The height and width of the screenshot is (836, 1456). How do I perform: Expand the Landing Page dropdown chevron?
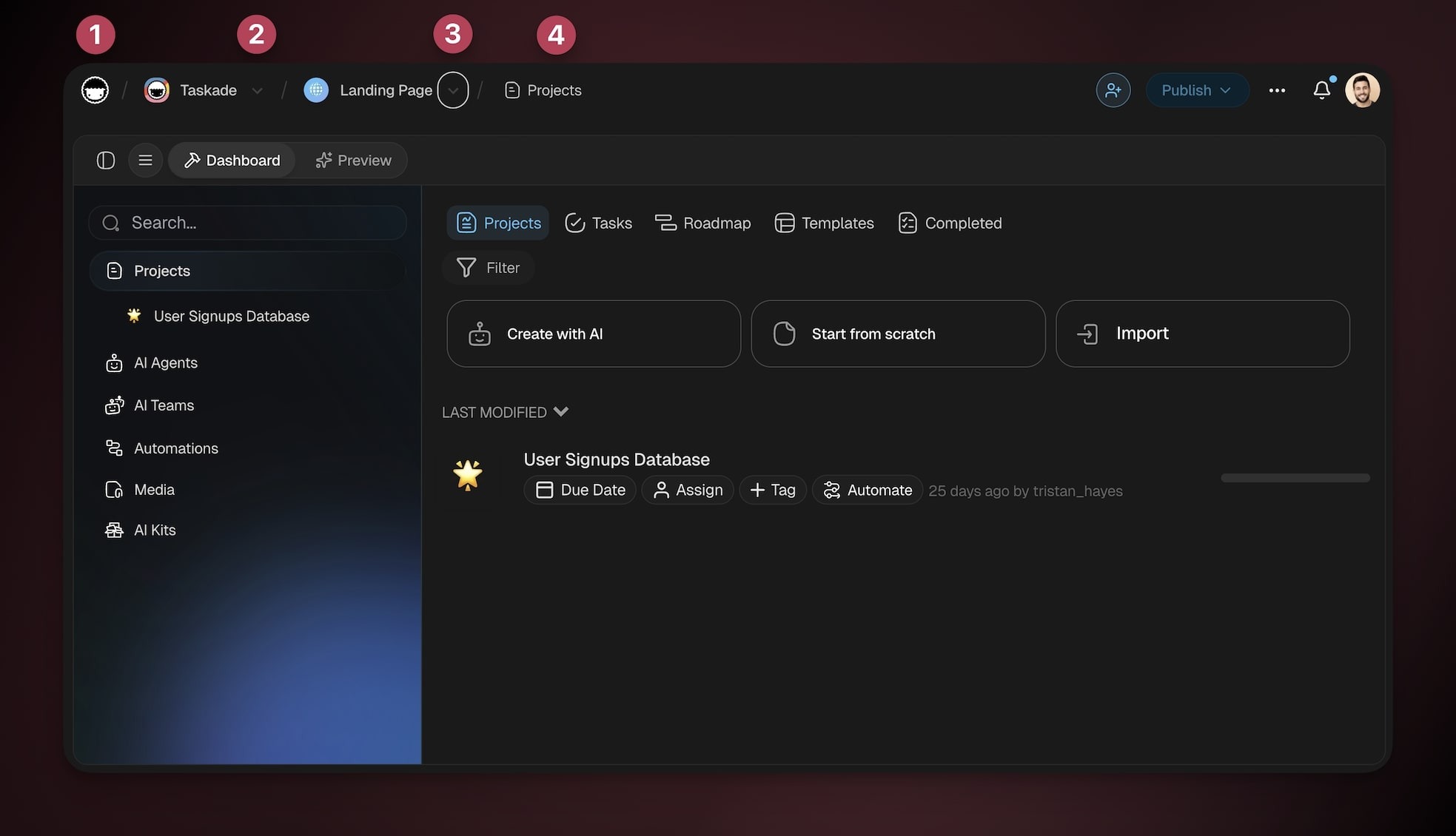453,91
